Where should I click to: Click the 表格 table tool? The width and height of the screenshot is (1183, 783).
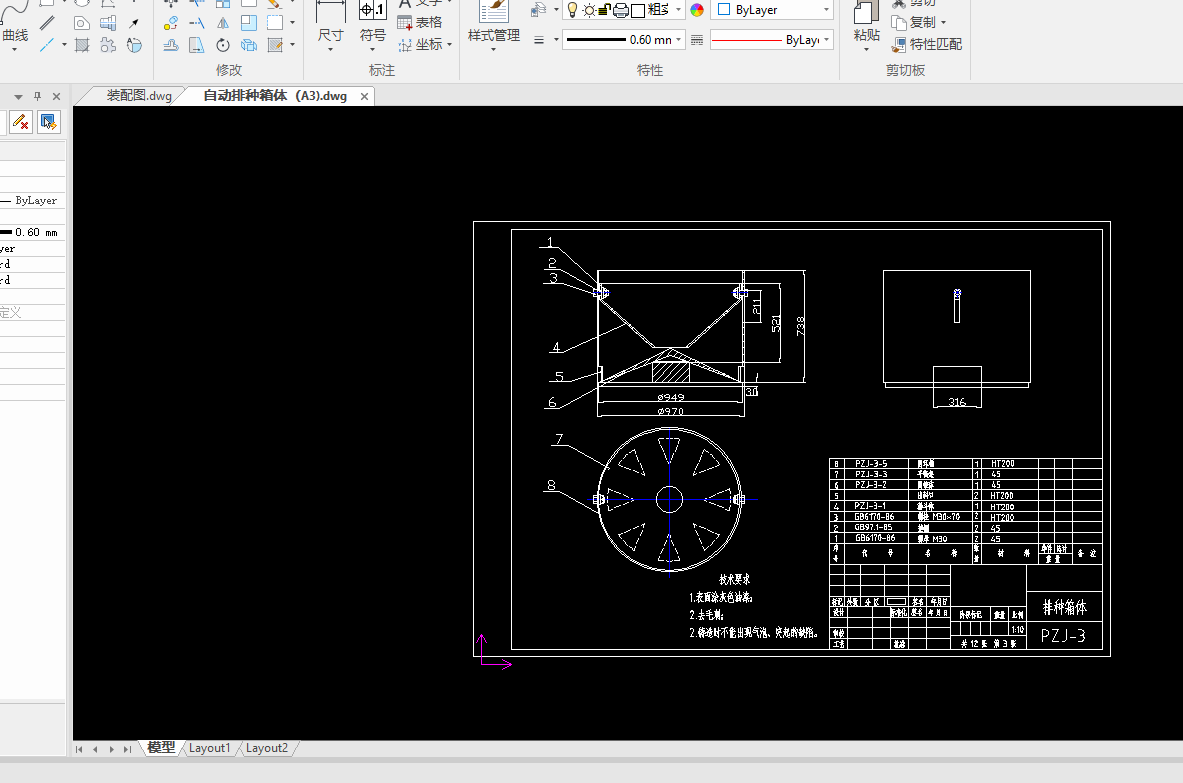pyautogui.click(x=420, y=22)
